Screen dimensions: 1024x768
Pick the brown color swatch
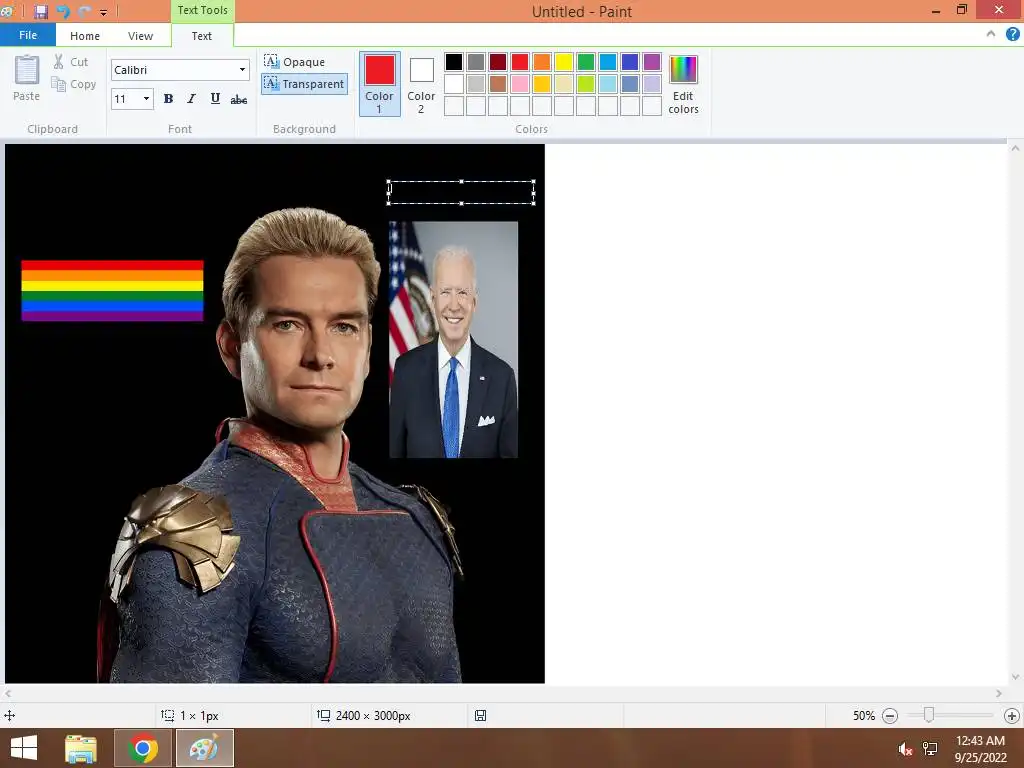point(498,84)
